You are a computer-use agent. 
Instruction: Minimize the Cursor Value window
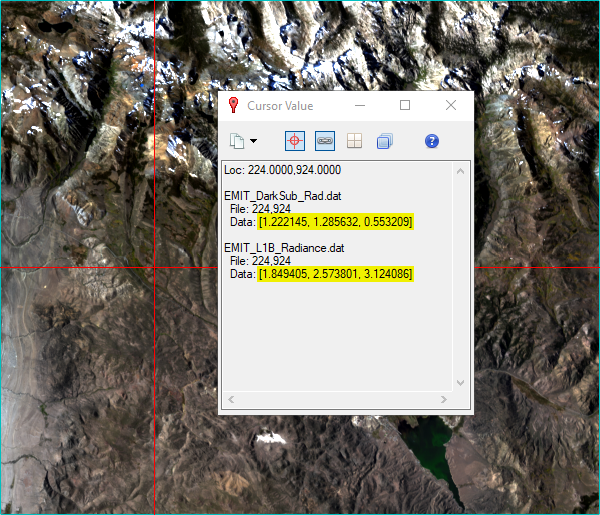click(359, 105)
